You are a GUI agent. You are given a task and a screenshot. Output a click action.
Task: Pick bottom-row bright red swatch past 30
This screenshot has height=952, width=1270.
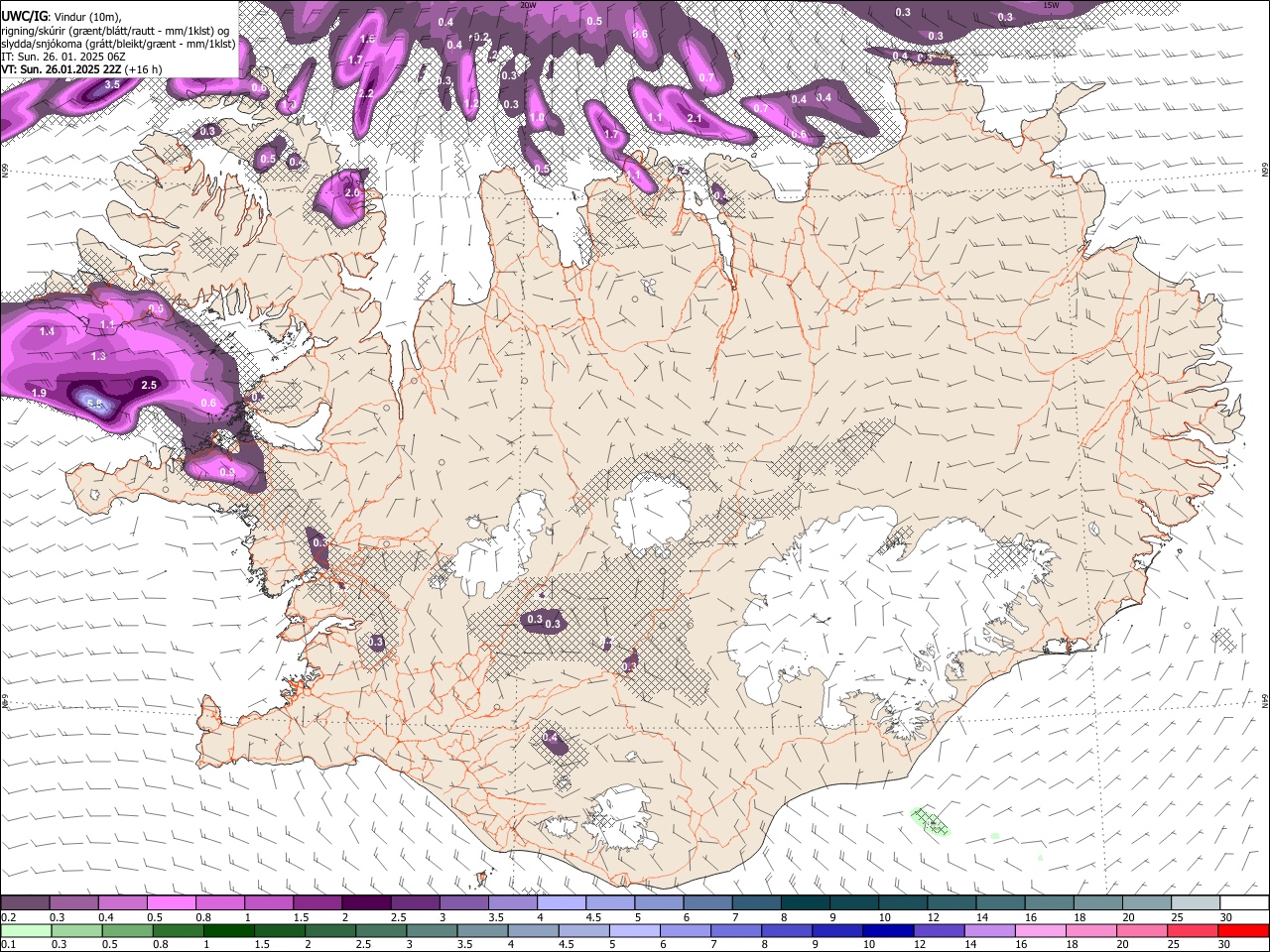(x=1242, y=930)
